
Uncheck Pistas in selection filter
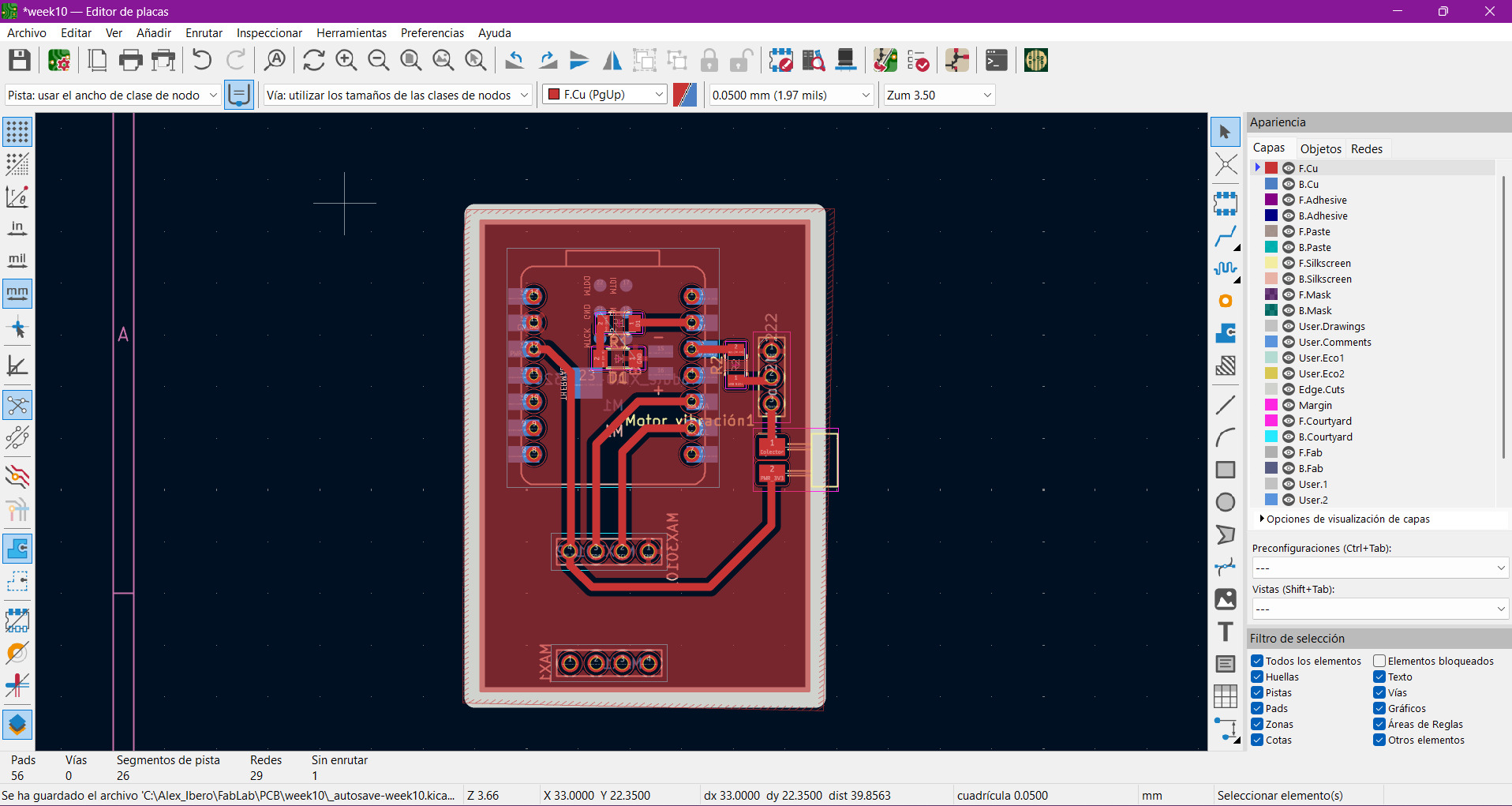tap(1257, 692)
